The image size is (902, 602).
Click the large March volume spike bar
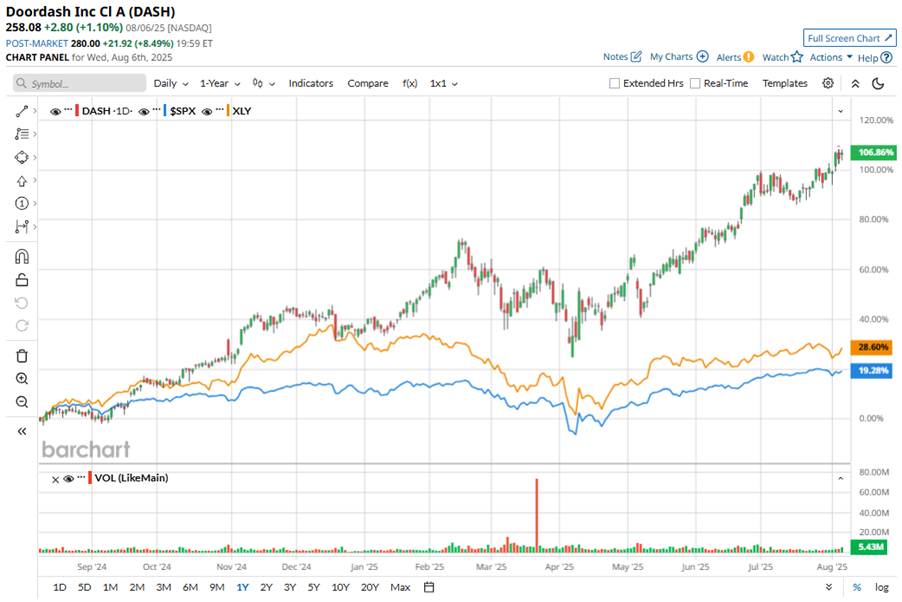(537, 515)
